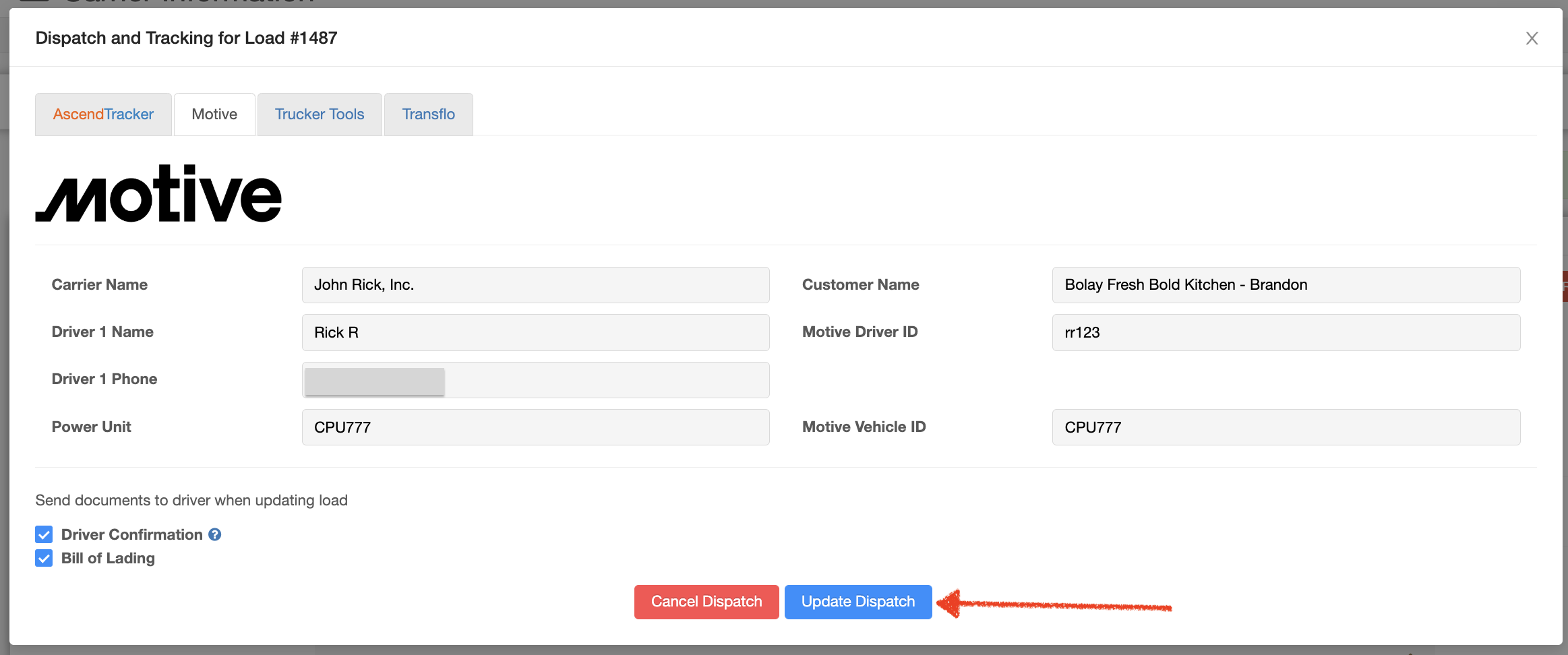Click the Motive Driver ID field

(1286, 332)
